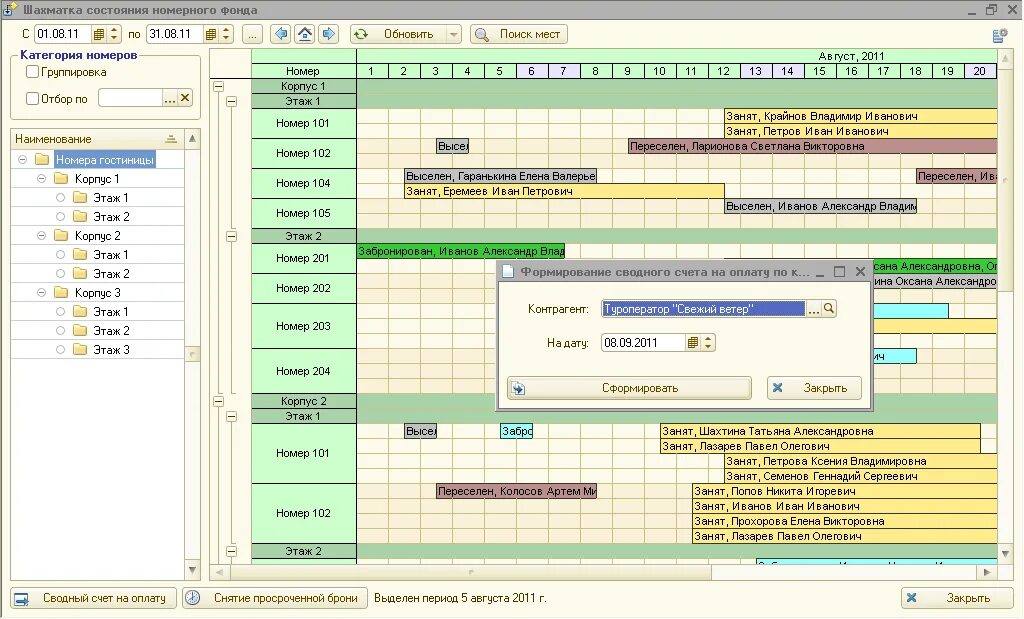
Task: Click Снятие просроченной брони button
Action: (275, 598)
